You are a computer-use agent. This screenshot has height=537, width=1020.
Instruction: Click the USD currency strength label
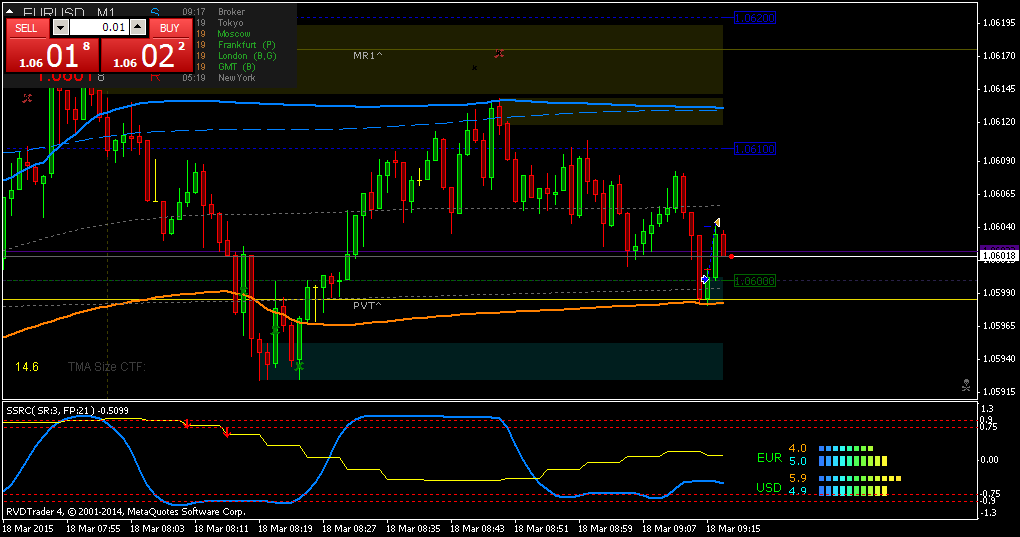coord(769,487)
